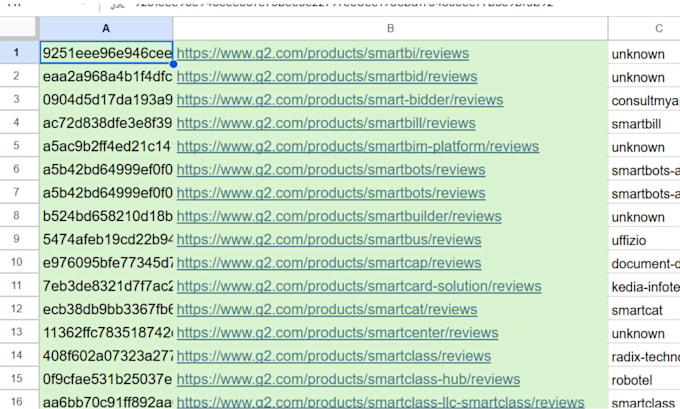Select column C header
680x409 pixels.
tap(644, 29)
